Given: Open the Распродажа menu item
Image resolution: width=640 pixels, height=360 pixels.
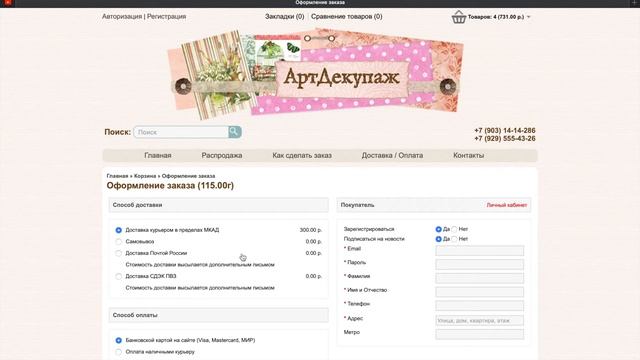Looking at the screenshot, I should click(x=222, y=156).
